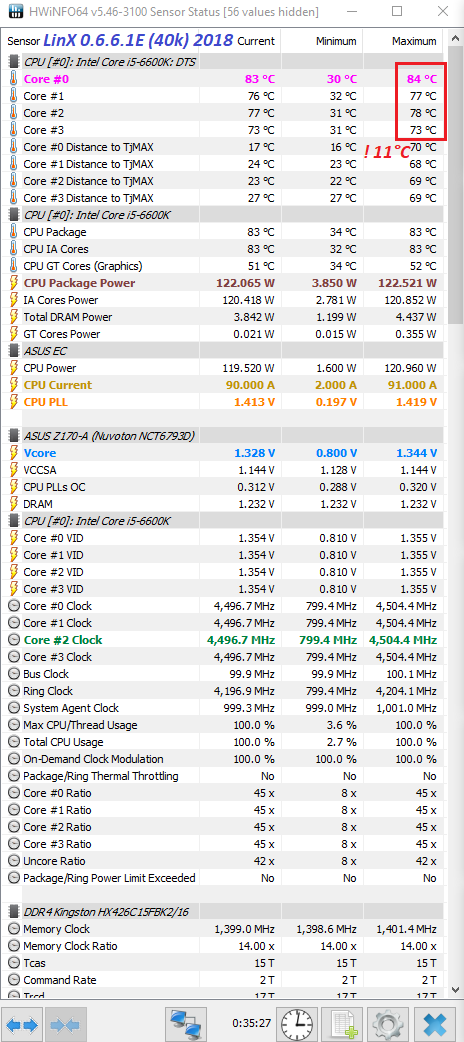Click the clock icon beside Core #2 Clock
Viewport: 464px width, 1042px height.
coord(13,640)
